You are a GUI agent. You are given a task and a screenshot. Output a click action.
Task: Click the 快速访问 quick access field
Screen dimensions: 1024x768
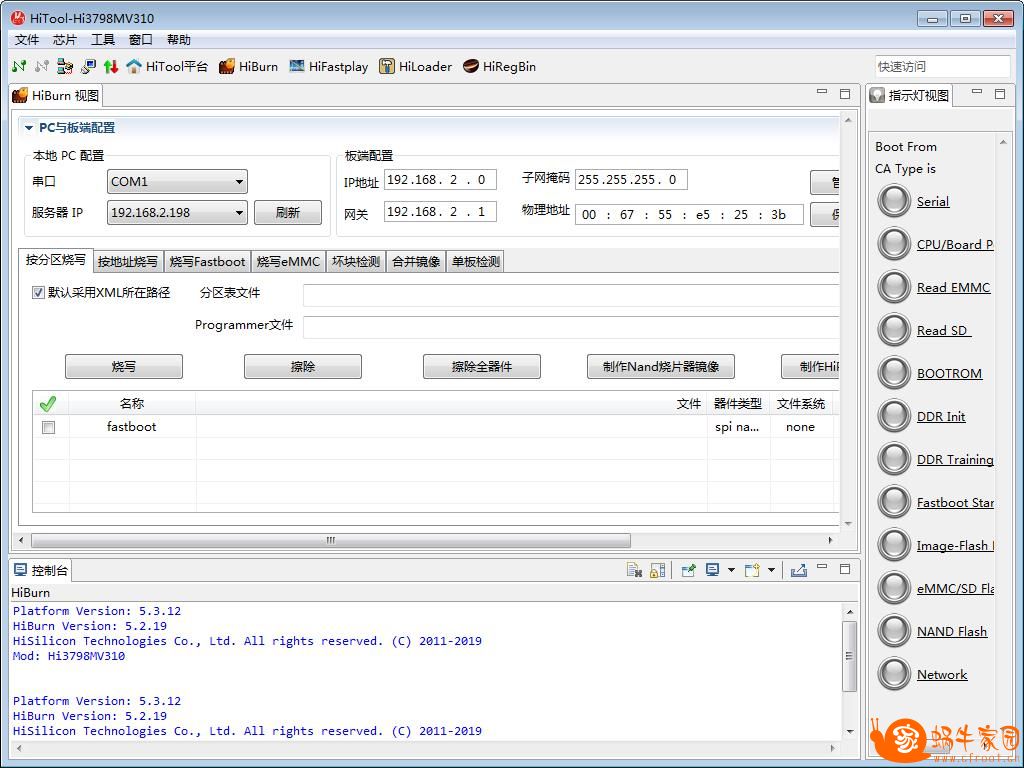pyautogui.click(x=942, y=66)
